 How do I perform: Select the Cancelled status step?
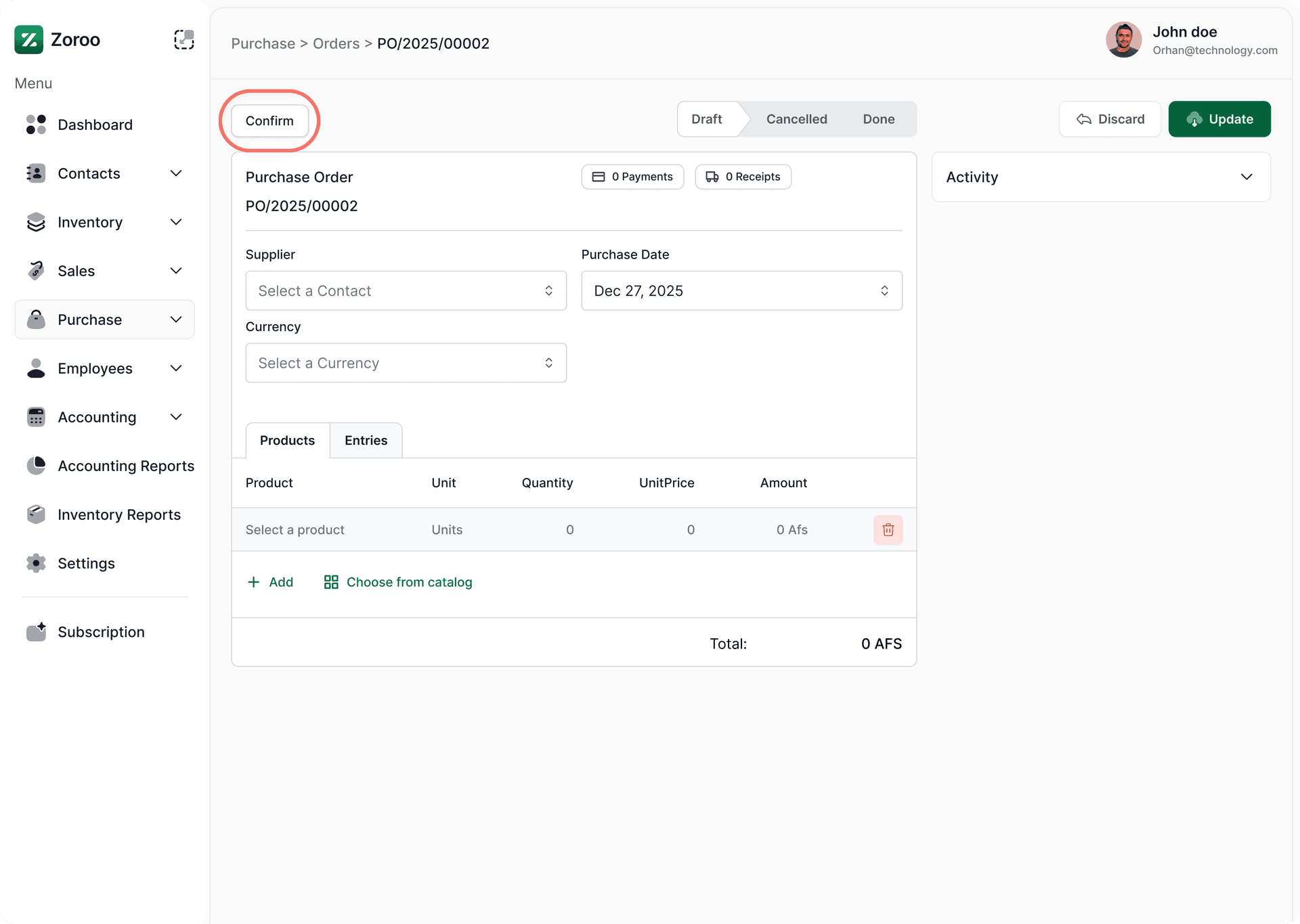click(x=796, y=119)
